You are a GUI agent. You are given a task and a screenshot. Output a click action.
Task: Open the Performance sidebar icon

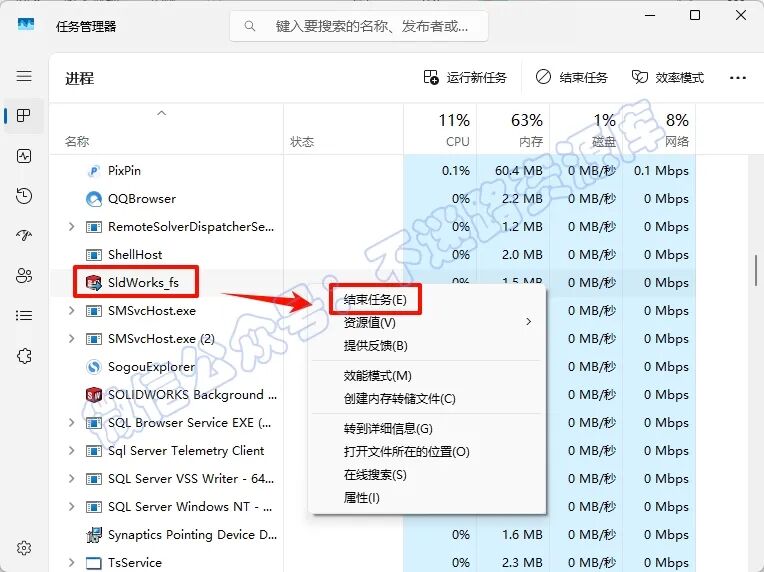coord(24,156)
